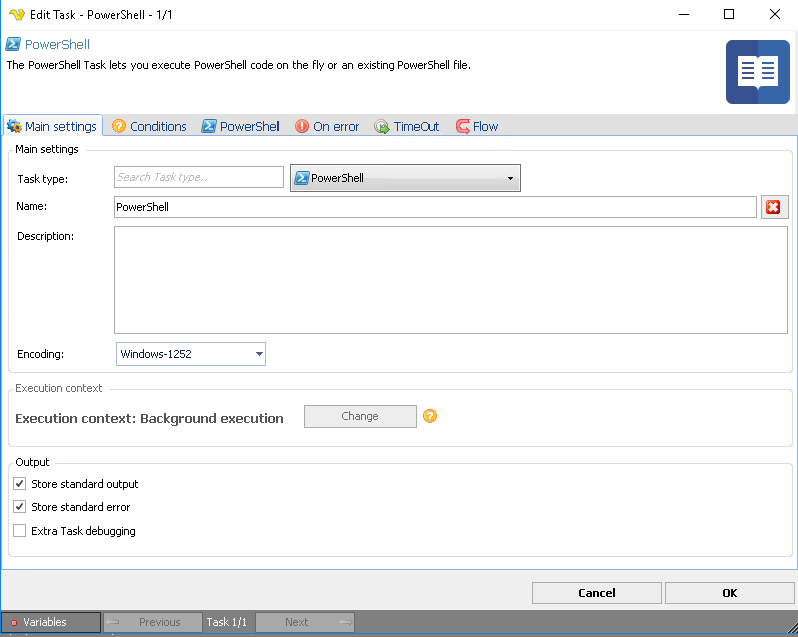This screenshot has width=798, height=637.
Task: Enable Extra Task debugging
Action: pyautogui.click(x=20, y=531)
